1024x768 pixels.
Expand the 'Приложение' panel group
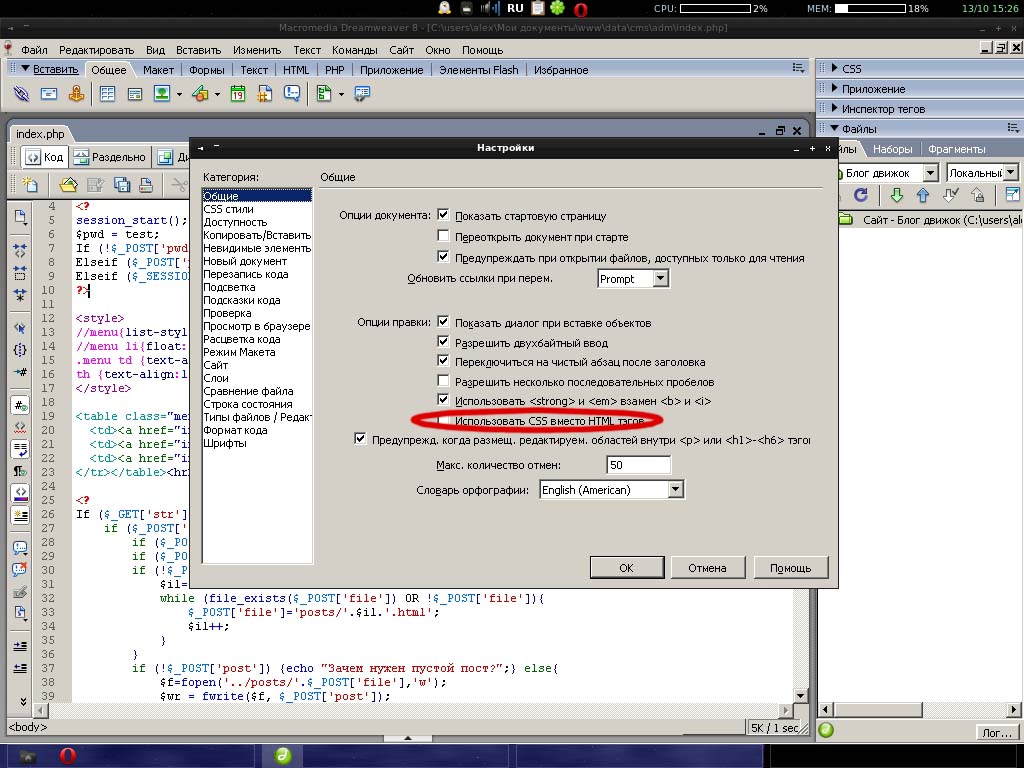click(834, 88)
